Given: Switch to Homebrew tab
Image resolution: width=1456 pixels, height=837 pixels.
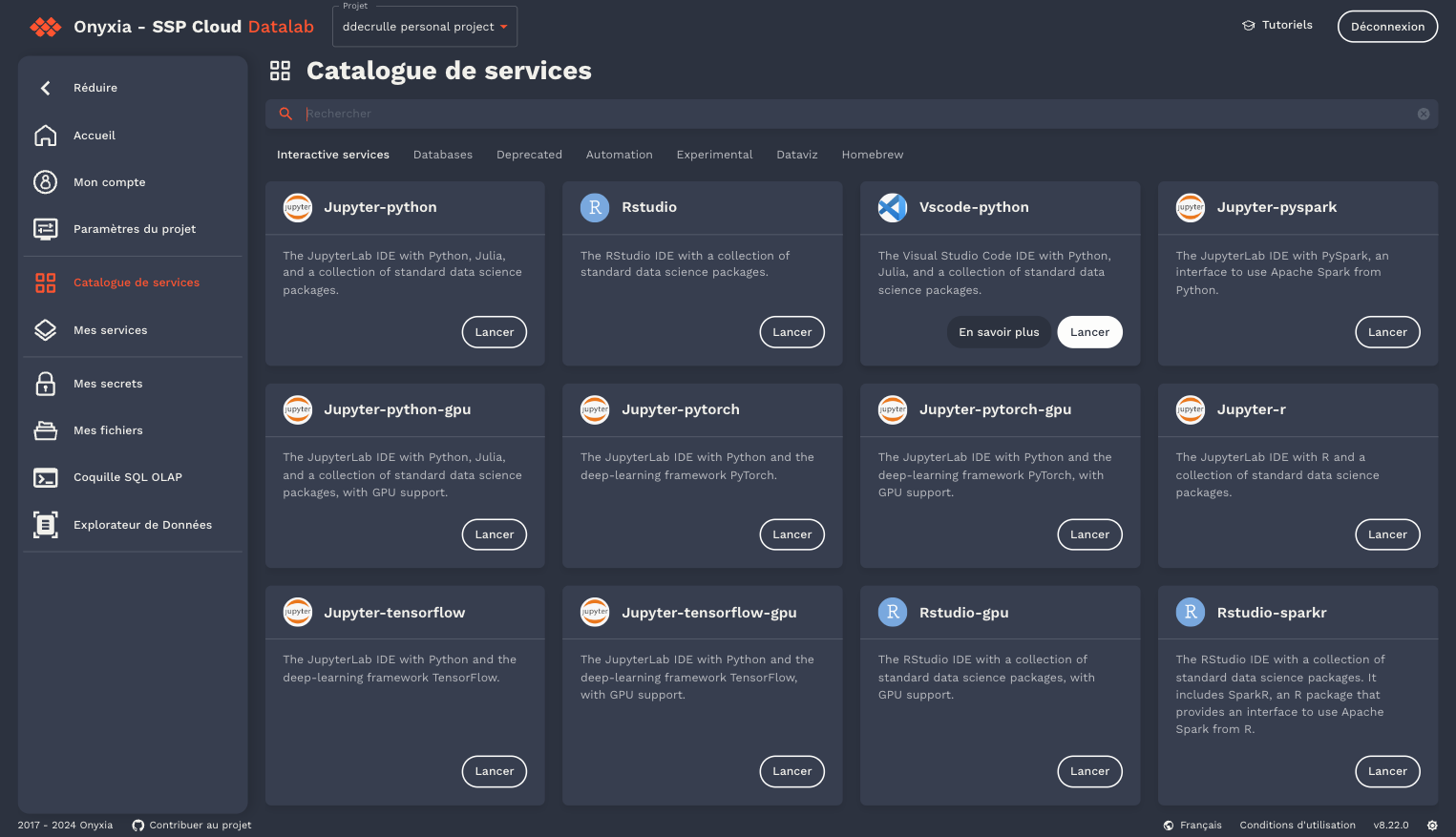Looking at the screenshot, I should 873,155.
